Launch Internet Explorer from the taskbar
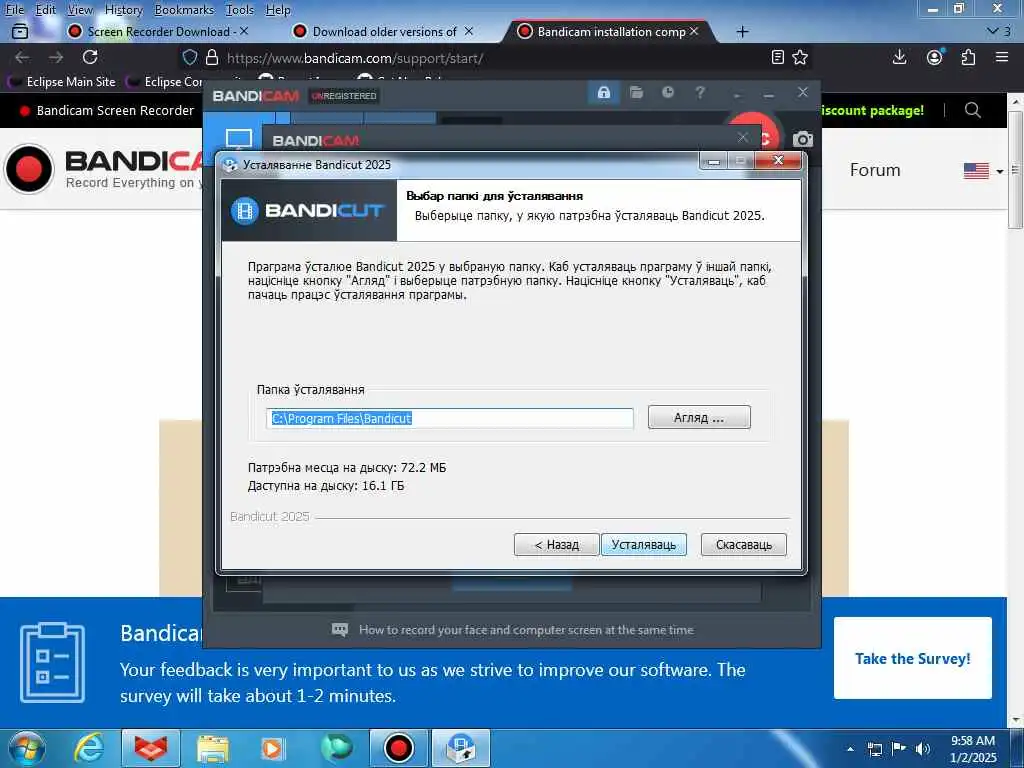Image resolution: width=1024 pixels, height=768 pixels. tap(88, 748)
